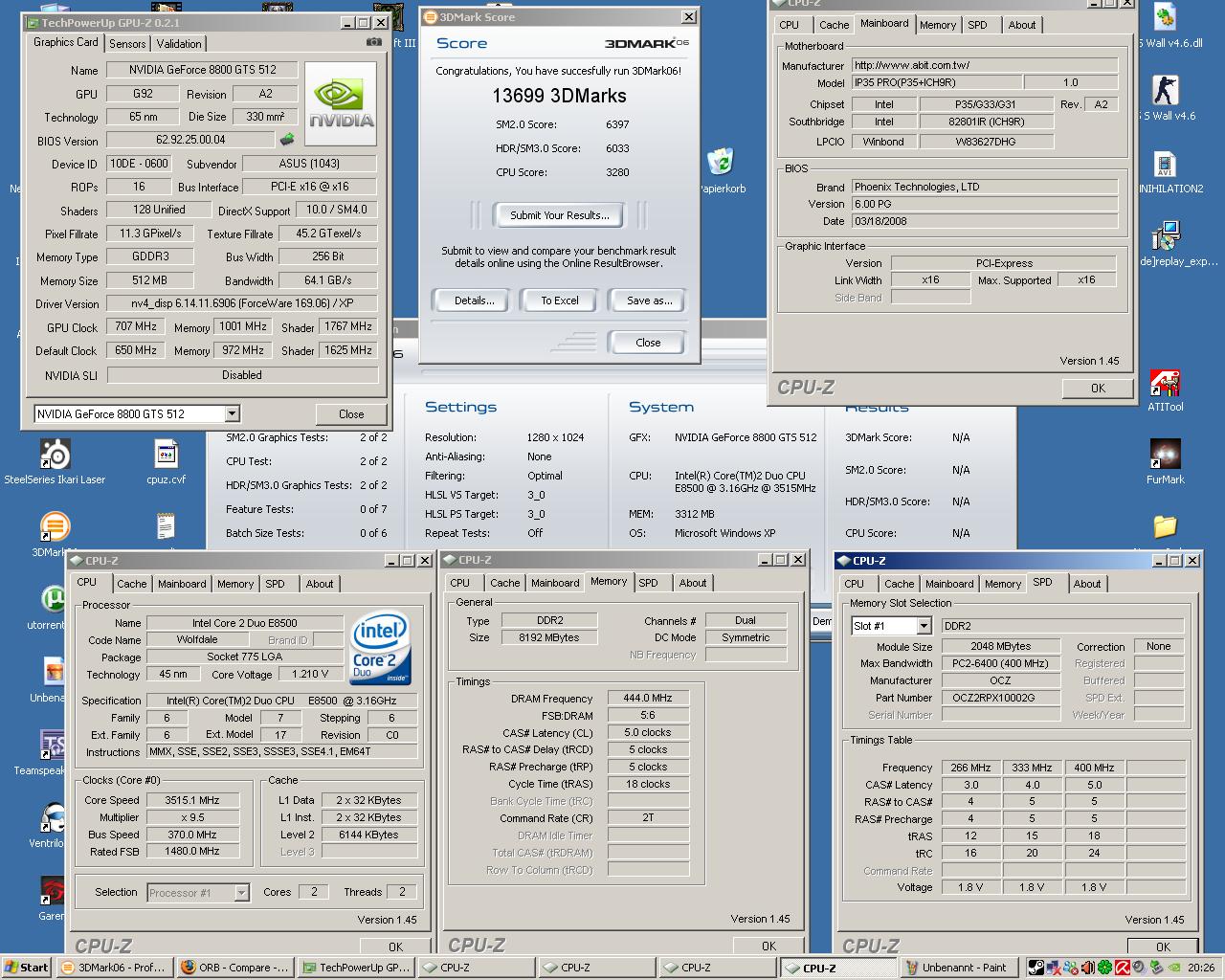Click the red Avira umbrella tray icon

1122,968
